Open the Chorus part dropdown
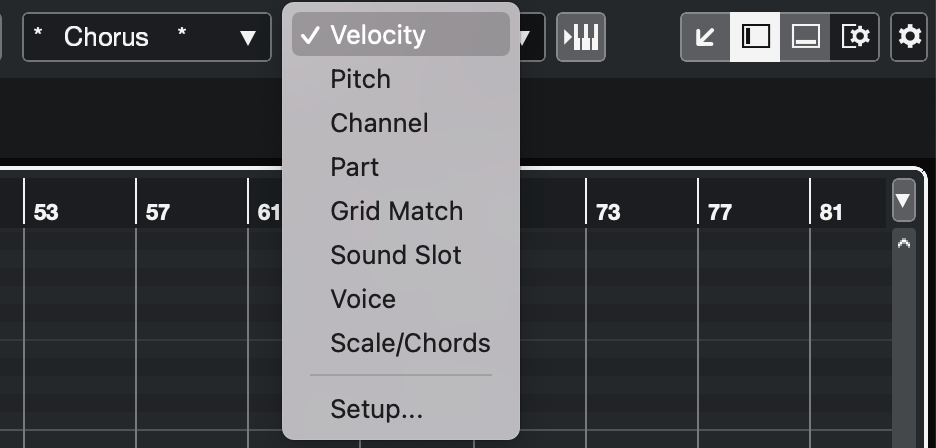This screenshot has height=448, width=936. click(x=147, y=37)
